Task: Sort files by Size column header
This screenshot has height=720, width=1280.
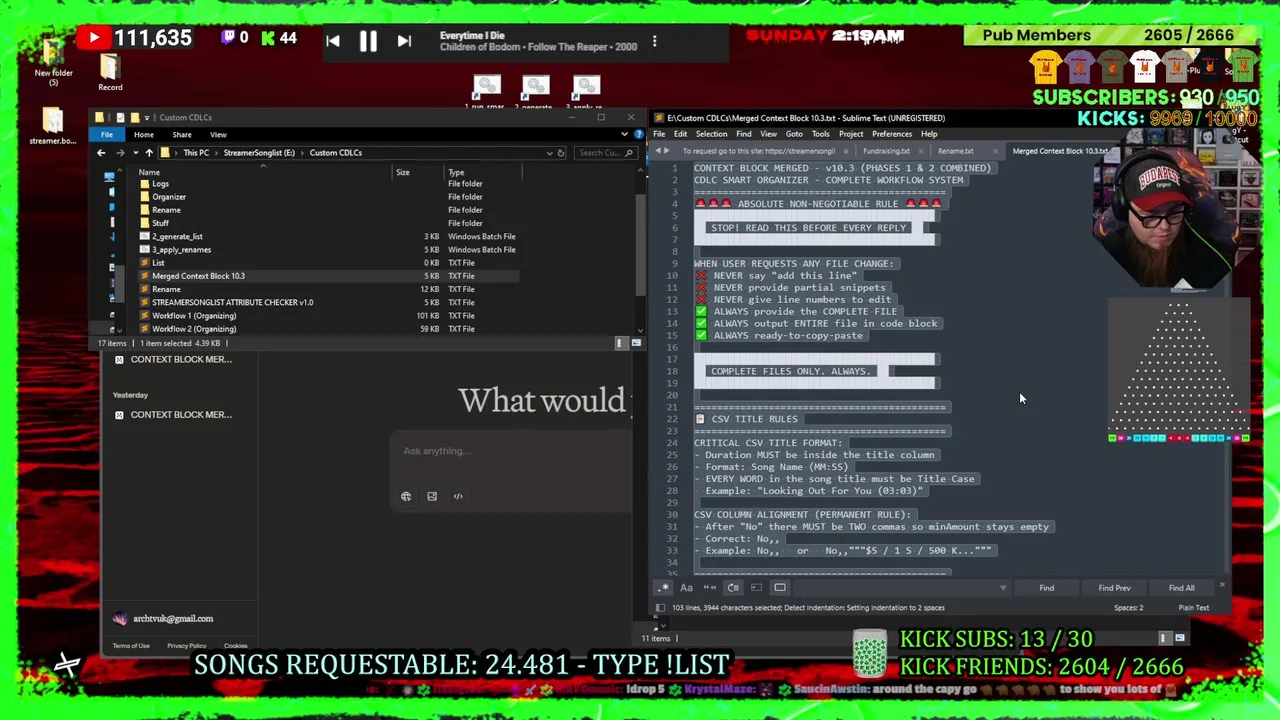Action: (402, 172)
